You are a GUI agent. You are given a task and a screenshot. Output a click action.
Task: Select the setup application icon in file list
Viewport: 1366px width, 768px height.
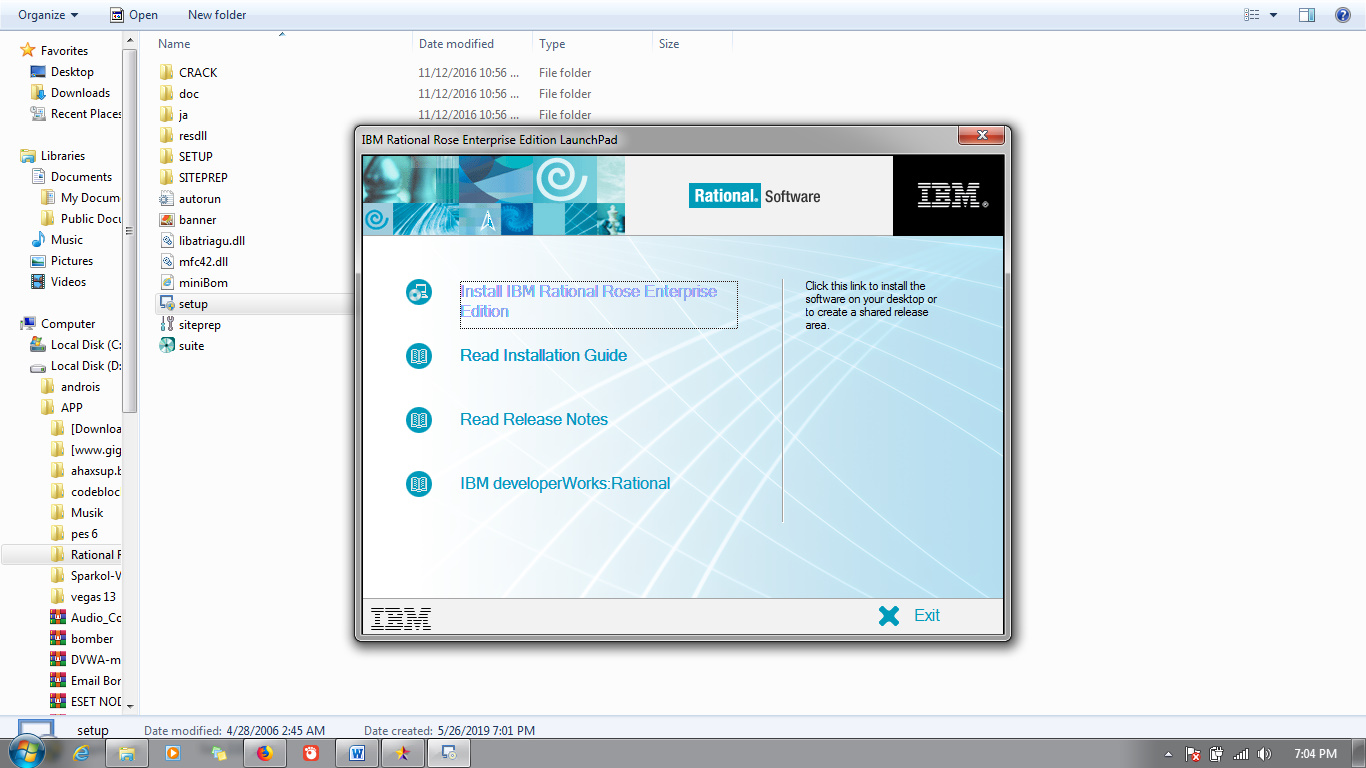click(167, 304)
